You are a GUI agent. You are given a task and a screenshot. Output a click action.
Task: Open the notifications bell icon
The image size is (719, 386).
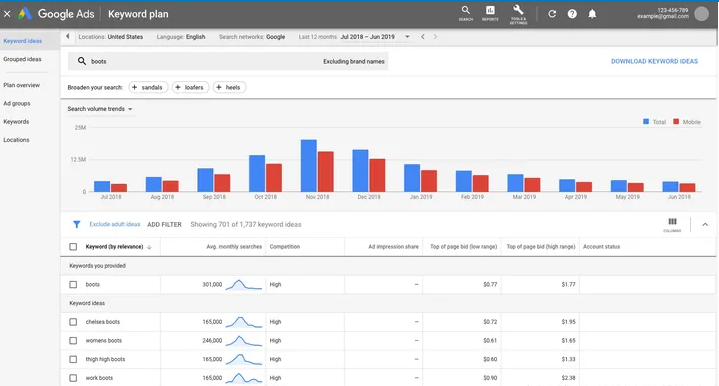point(592,14)
